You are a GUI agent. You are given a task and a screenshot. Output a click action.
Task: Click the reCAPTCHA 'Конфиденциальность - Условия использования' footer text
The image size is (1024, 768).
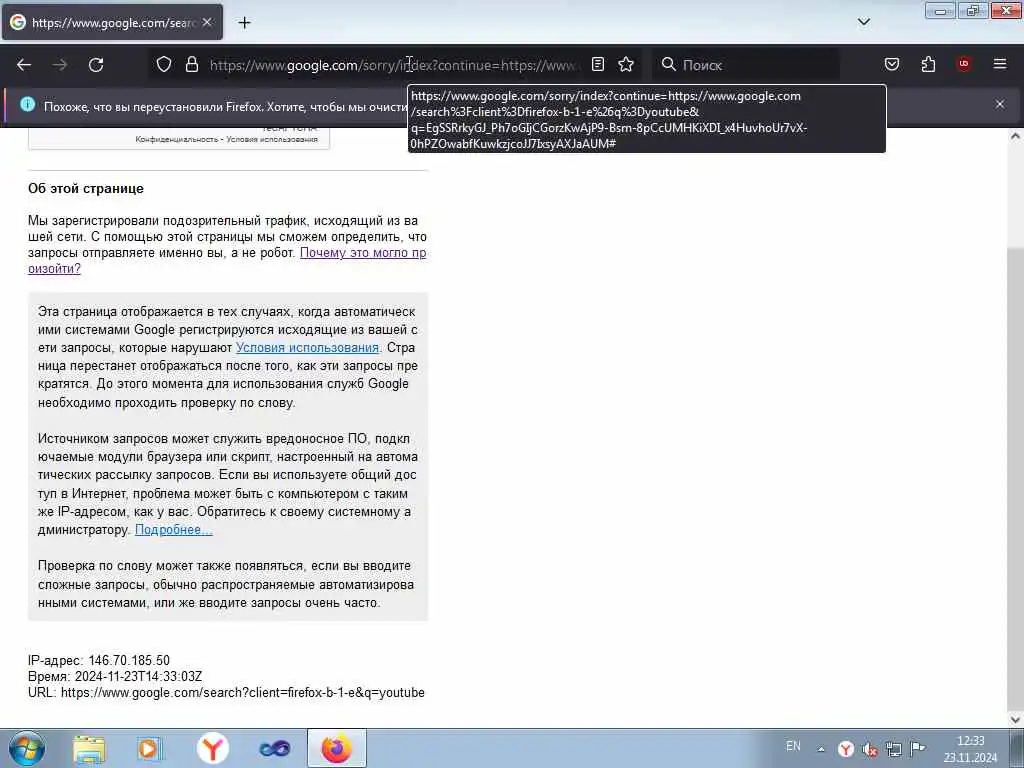[227, 139]
